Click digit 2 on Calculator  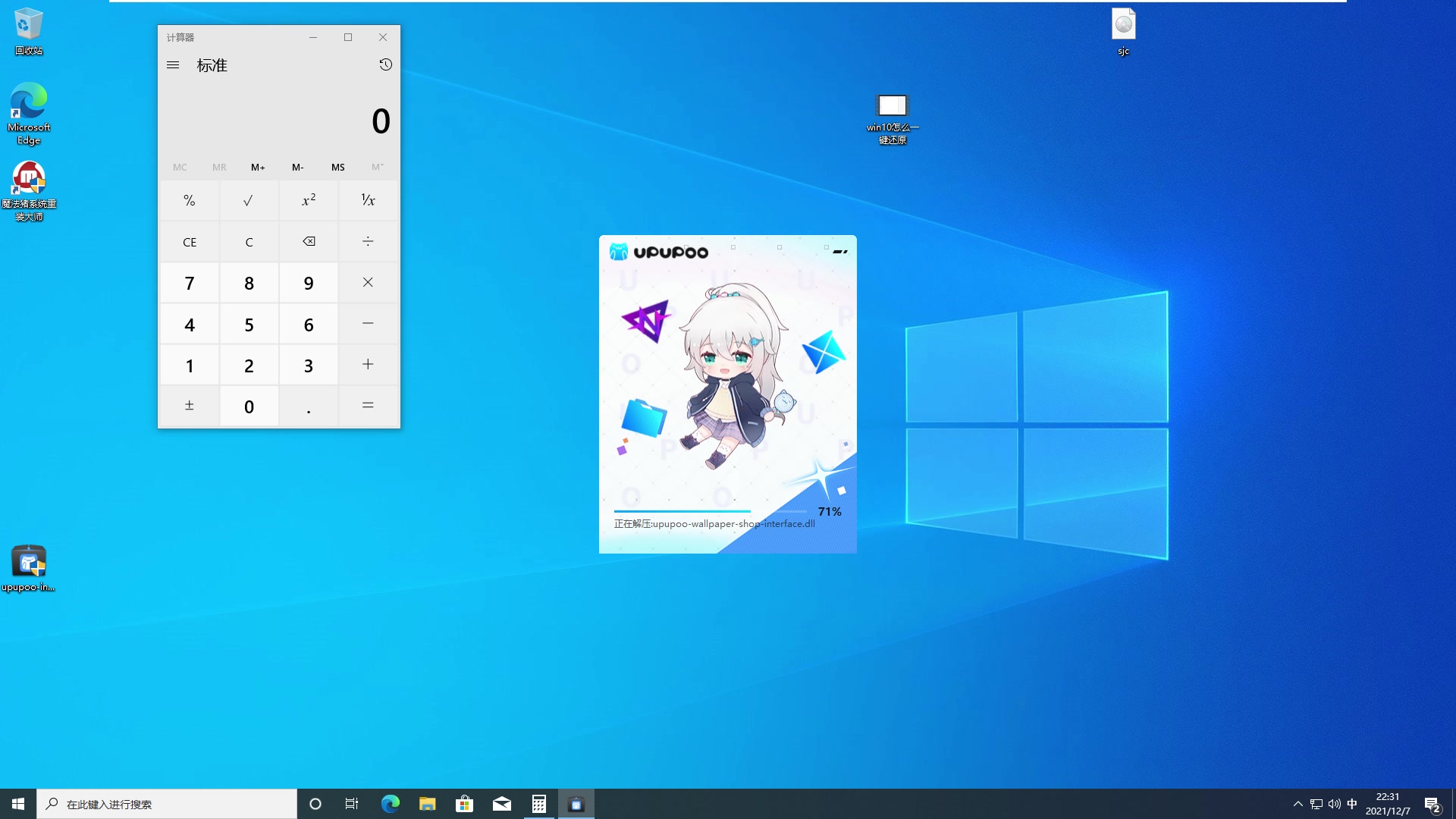pos(249,365)
